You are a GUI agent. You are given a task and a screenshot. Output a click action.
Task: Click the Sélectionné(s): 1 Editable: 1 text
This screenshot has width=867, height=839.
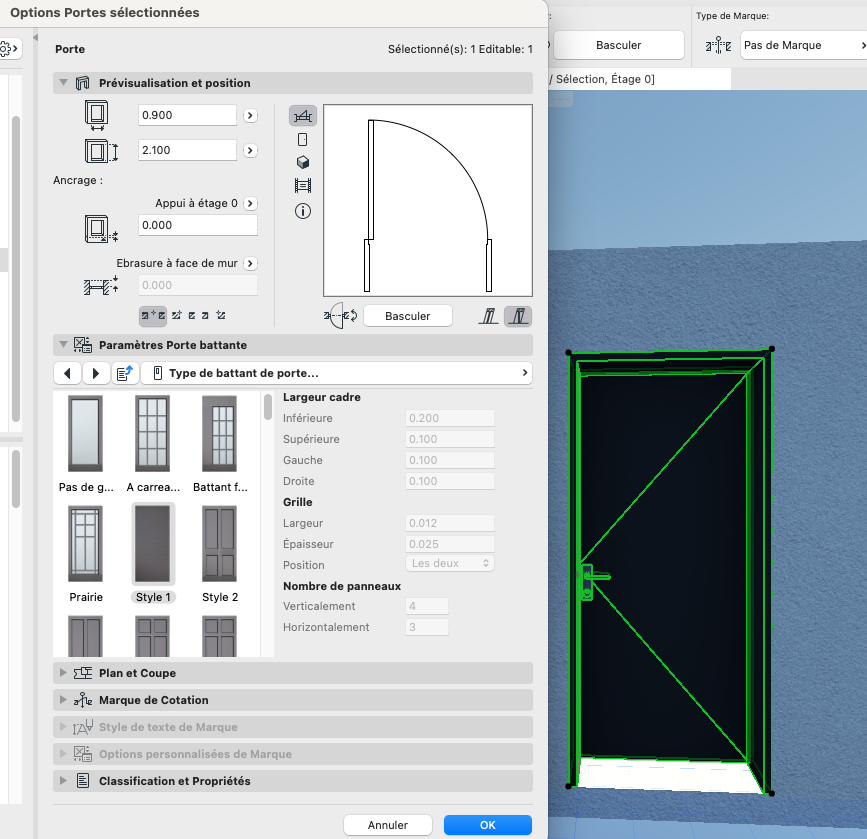pyautogui.click(x=460, y=49)
